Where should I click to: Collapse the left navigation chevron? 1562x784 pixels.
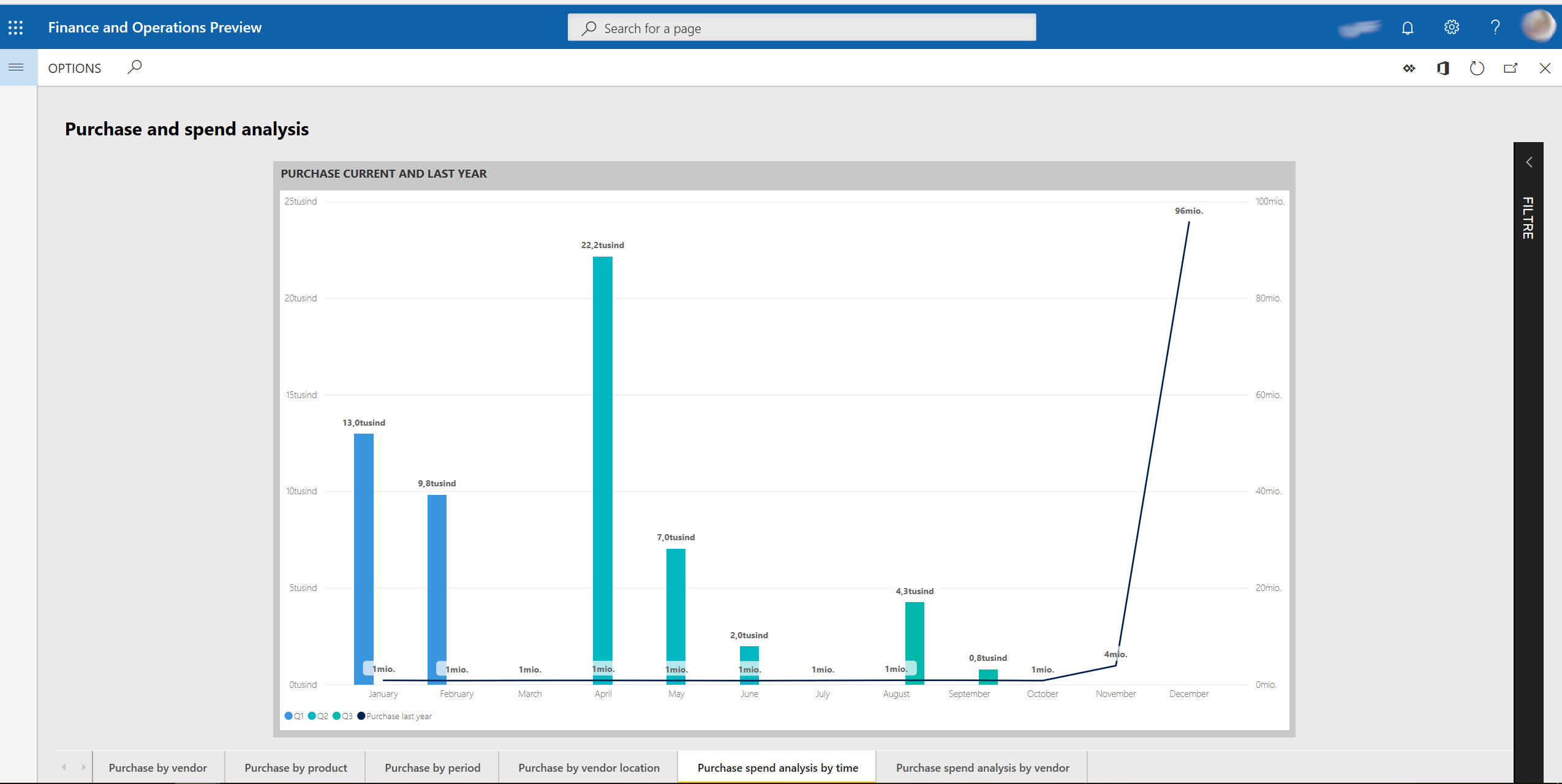click(x=17, y=67)
